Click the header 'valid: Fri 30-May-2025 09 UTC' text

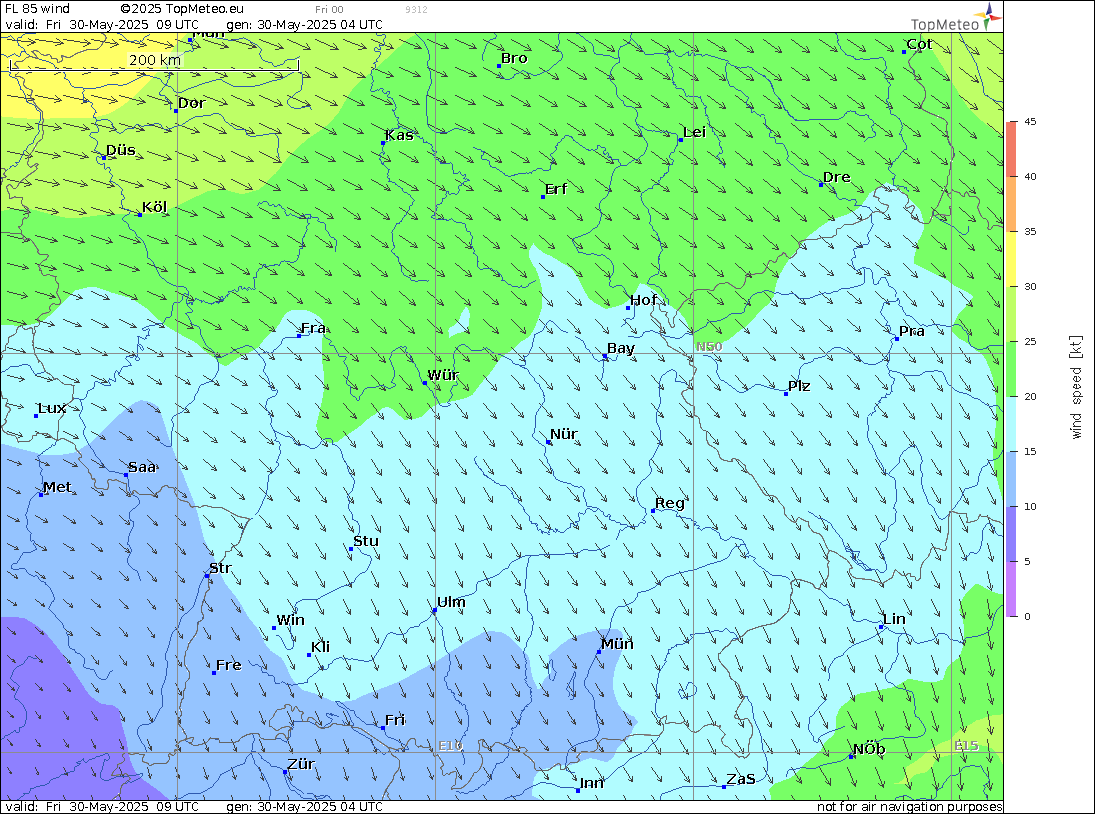[x=102, y=24]
